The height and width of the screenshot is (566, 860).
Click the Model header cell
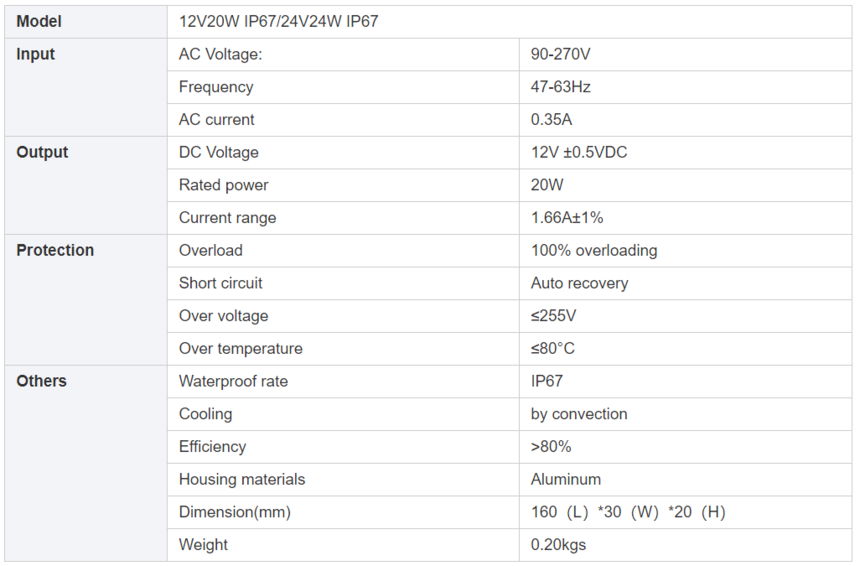pyautogui.click(x=39, y=21)
